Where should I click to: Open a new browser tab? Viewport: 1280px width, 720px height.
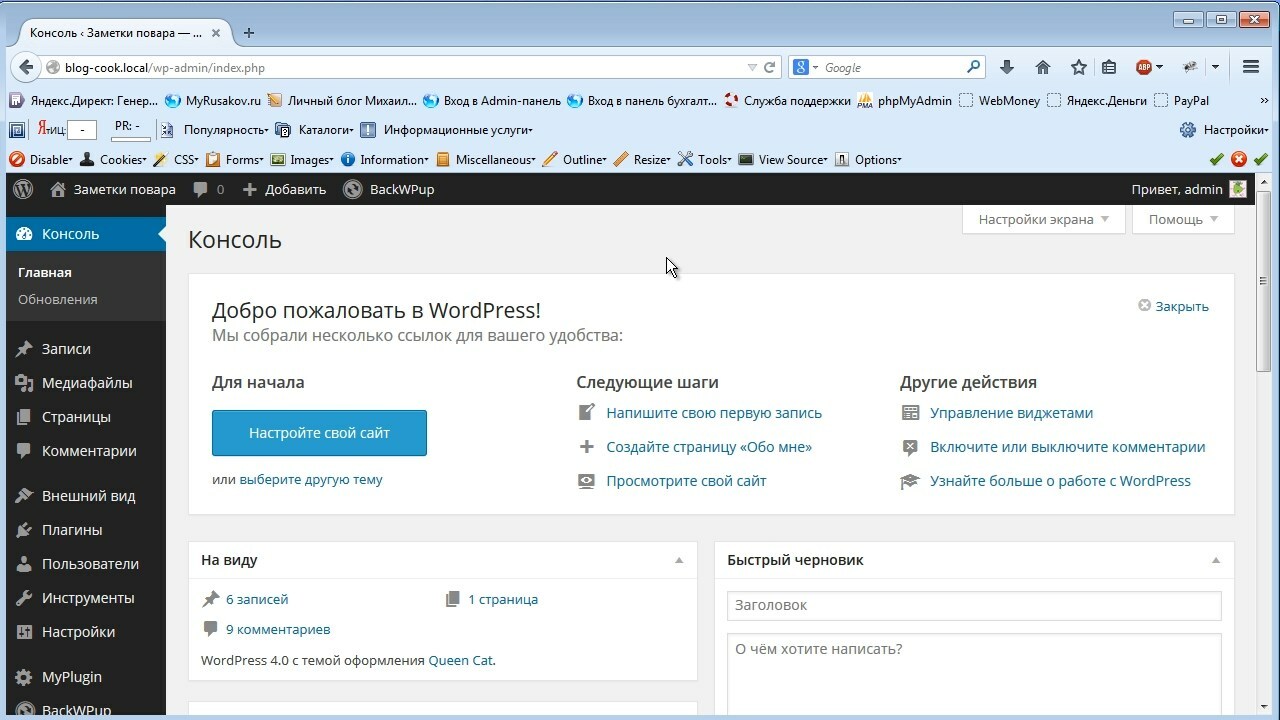[x=249, y=33]
